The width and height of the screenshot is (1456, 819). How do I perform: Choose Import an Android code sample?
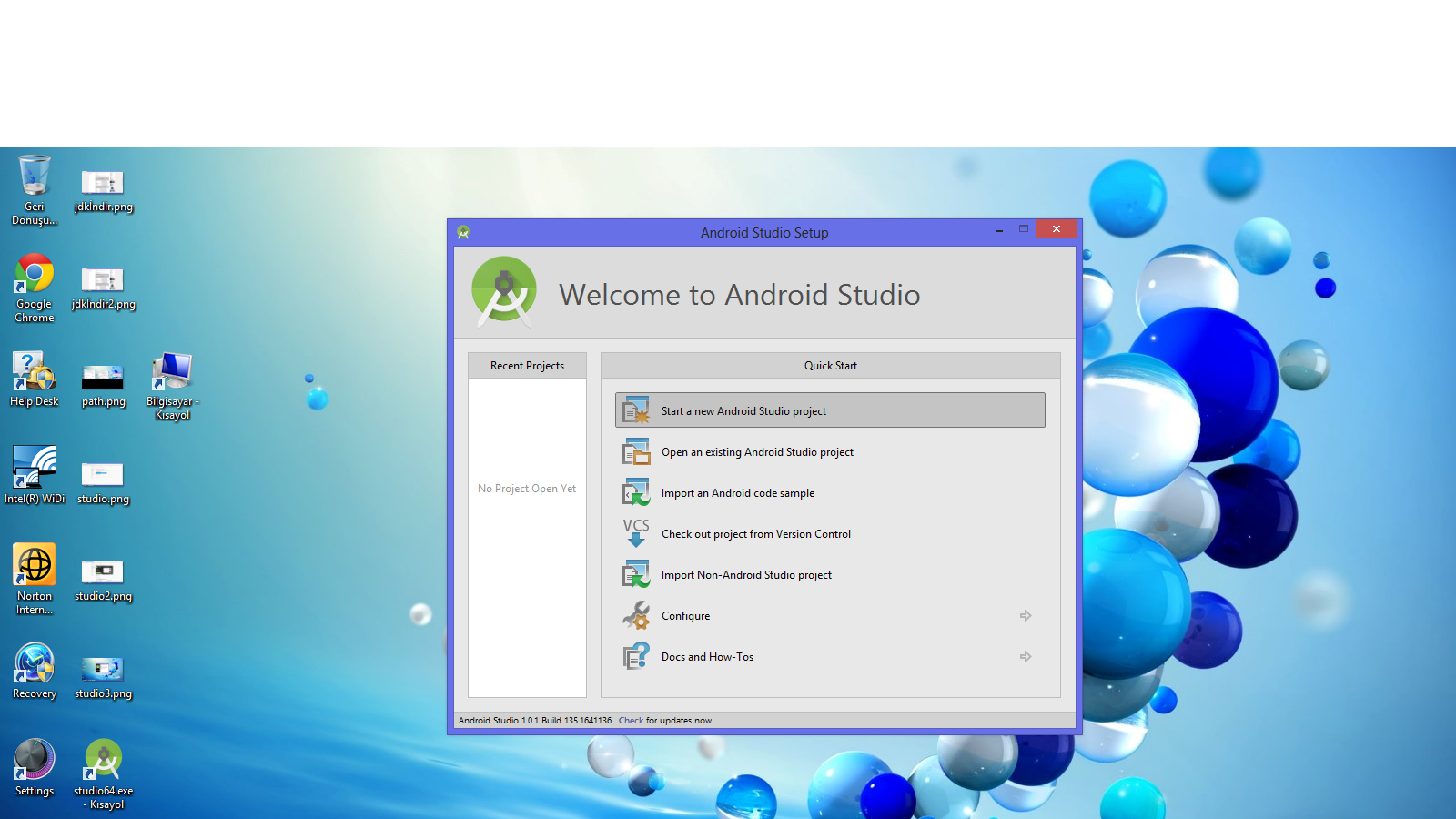(x=830, y=492)
